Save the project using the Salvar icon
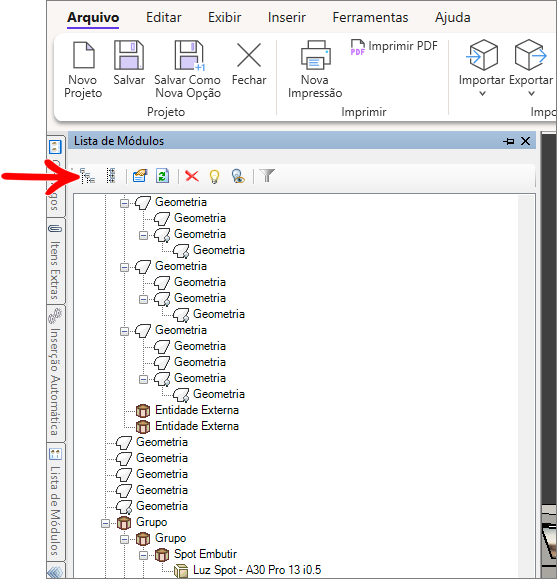 (x=129, y=63)
